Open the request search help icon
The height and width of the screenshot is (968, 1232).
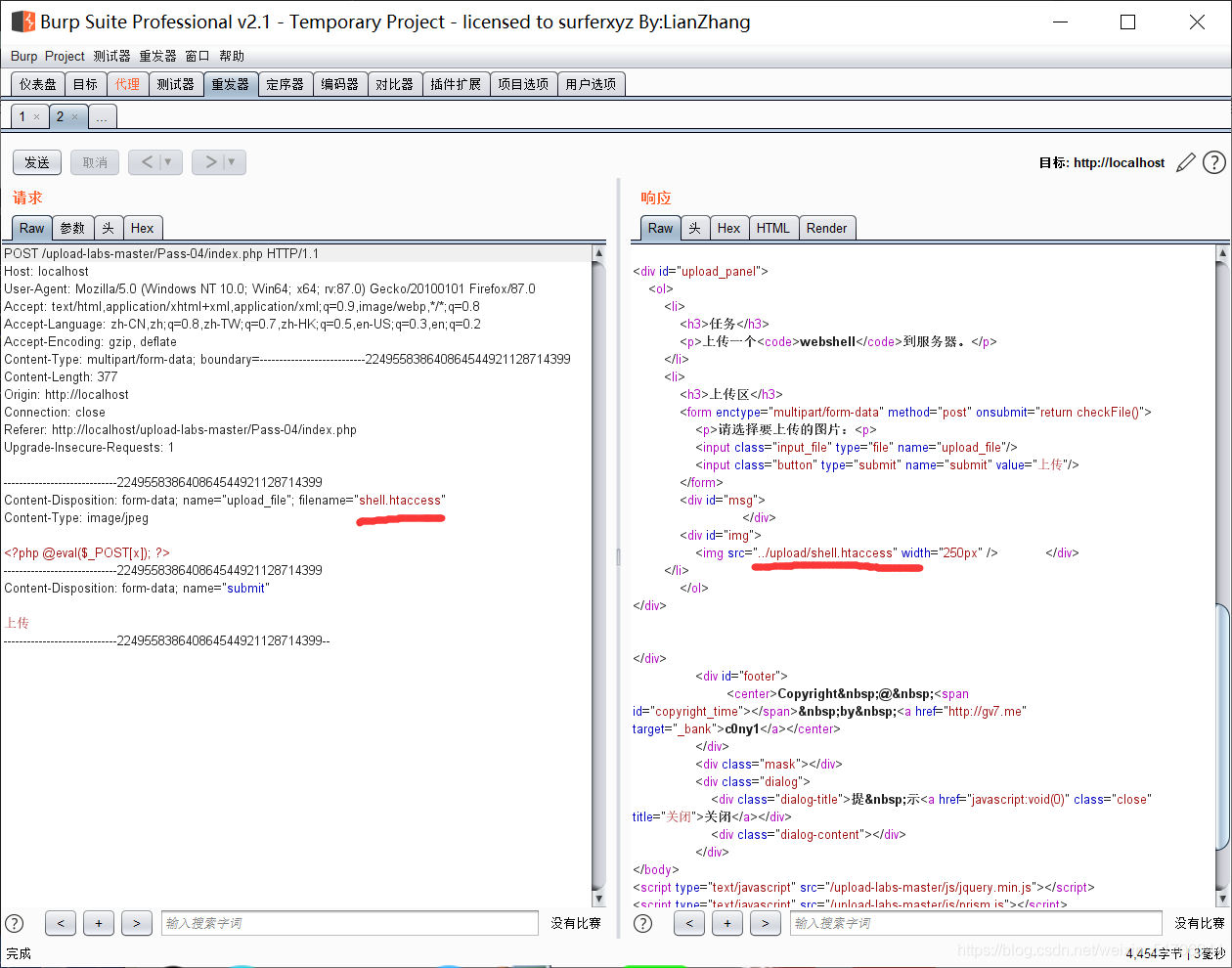(15, 923)
